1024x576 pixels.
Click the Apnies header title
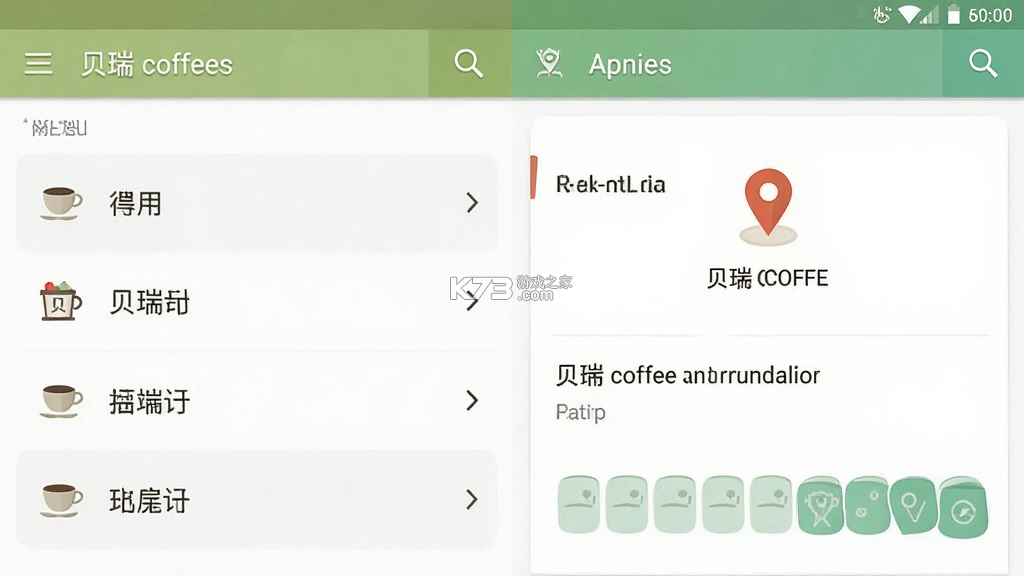tap(630, 65)
